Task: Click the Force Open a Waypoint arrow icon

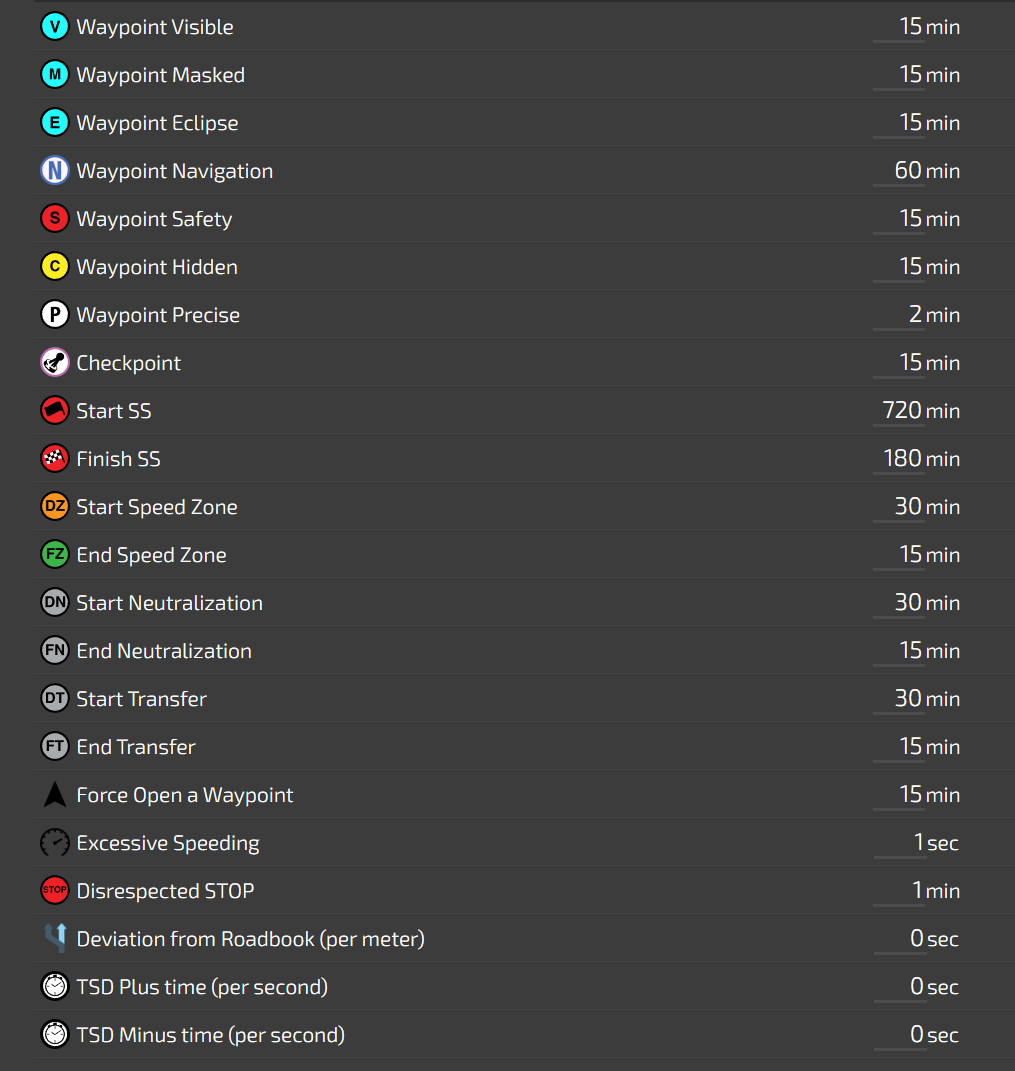Action: tap(54, 795)
